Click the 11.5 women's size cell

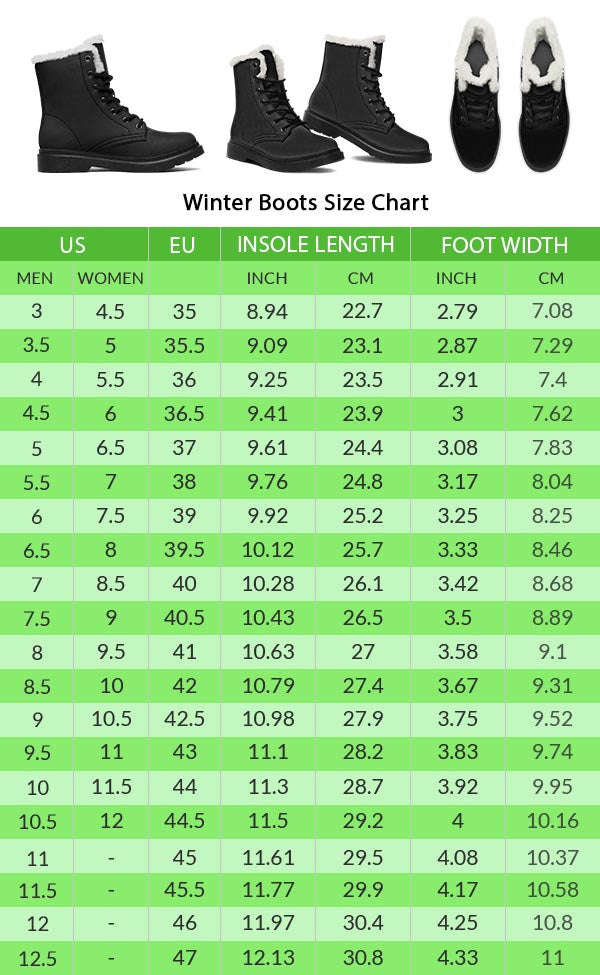(x=110, y=787)
